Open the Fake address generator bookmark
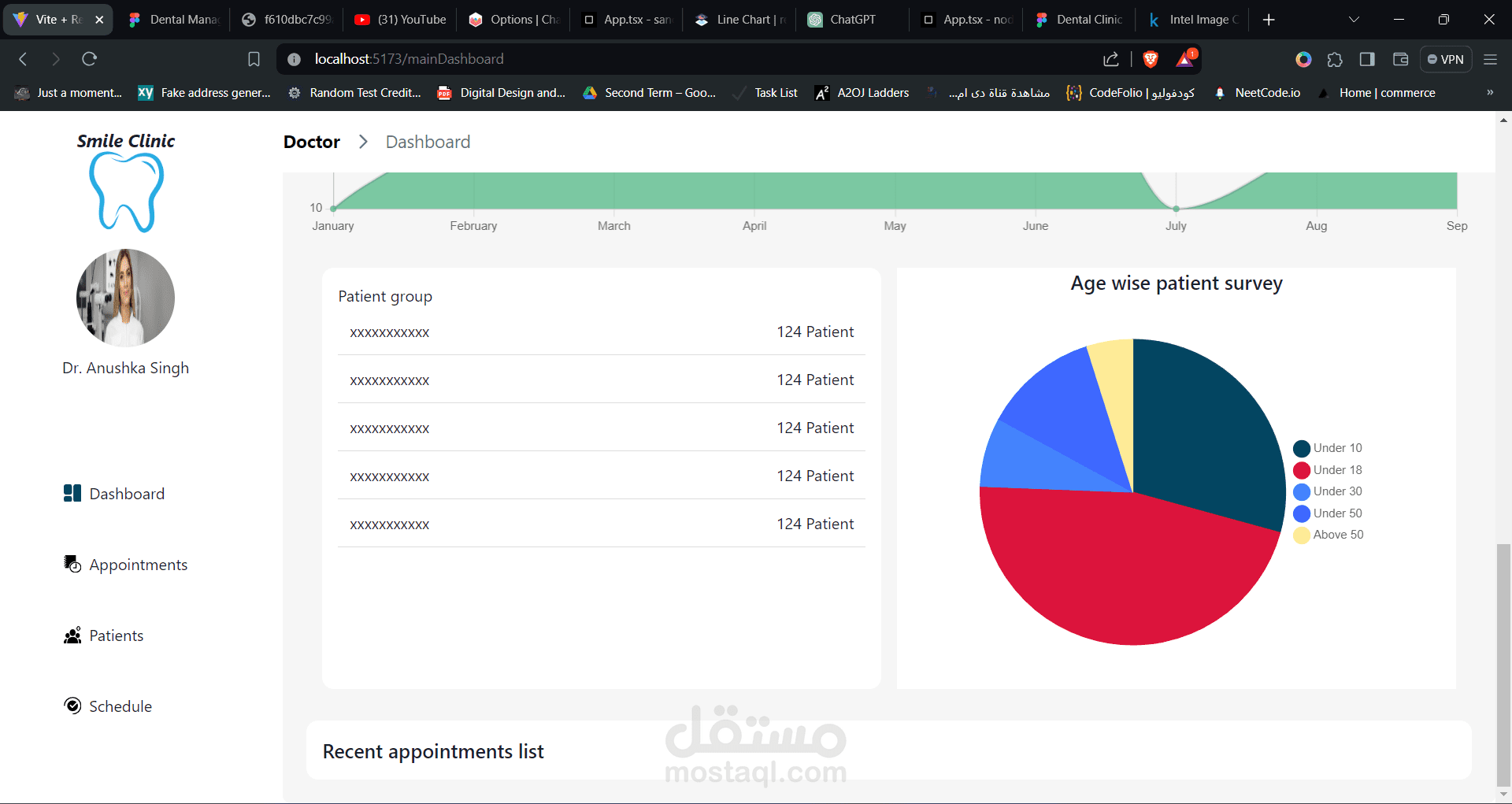1512x804 pixels. pos(204,93)
